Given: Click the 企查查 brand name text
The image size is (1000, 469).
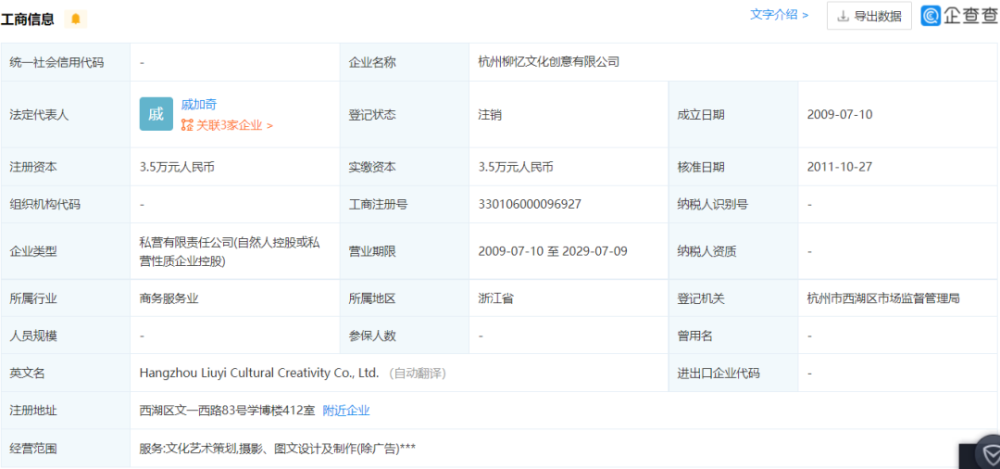Looking at the screenshot, I should pos(967,16).
